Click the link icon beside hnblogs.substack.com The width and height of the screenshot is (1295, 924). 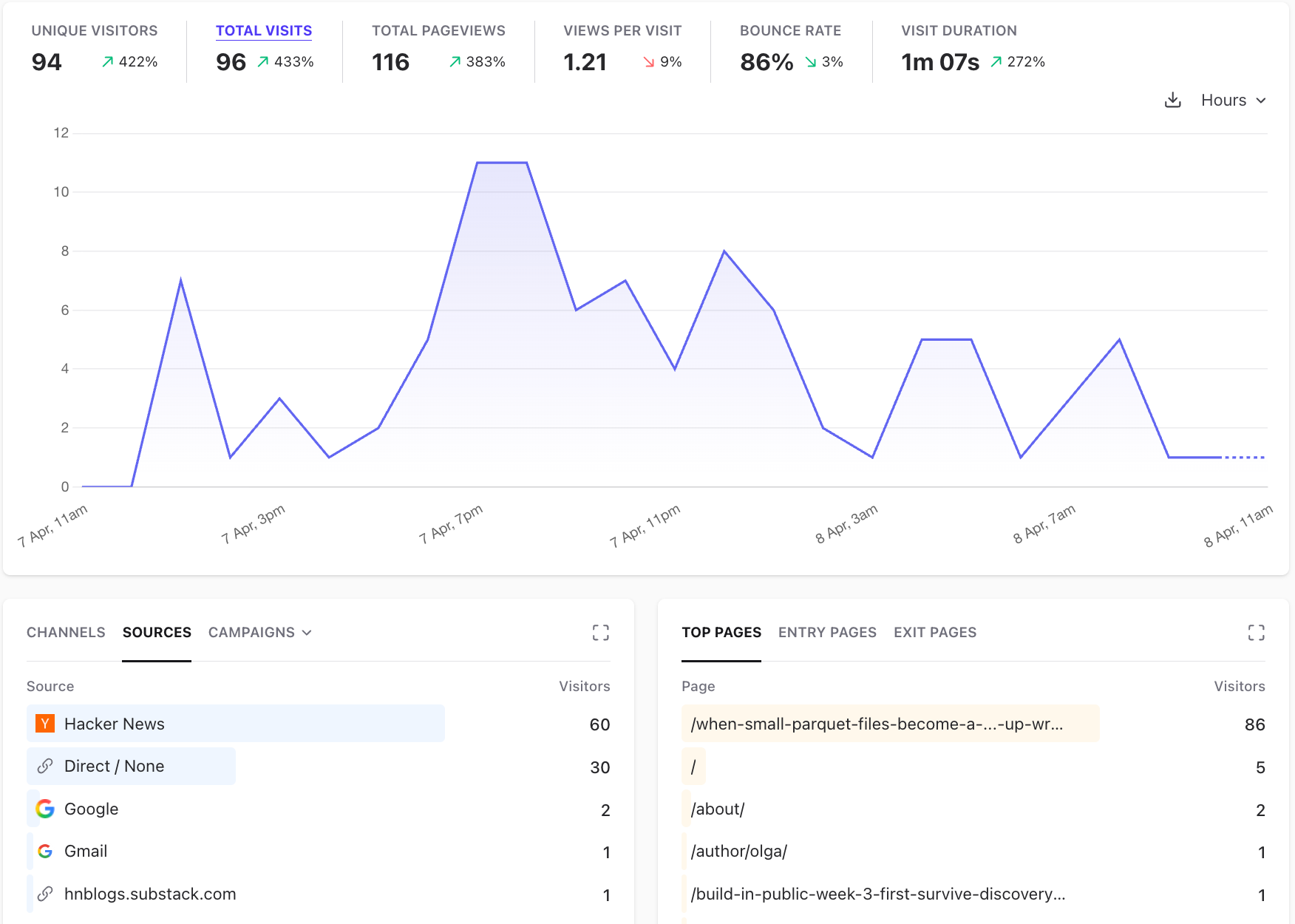coord(45,894)
